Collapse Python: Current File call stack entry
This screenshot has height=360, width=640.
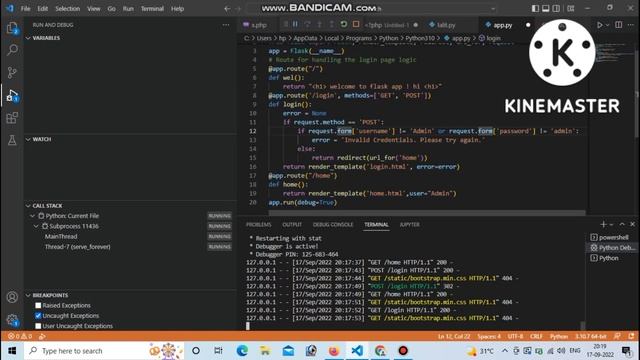32,216
